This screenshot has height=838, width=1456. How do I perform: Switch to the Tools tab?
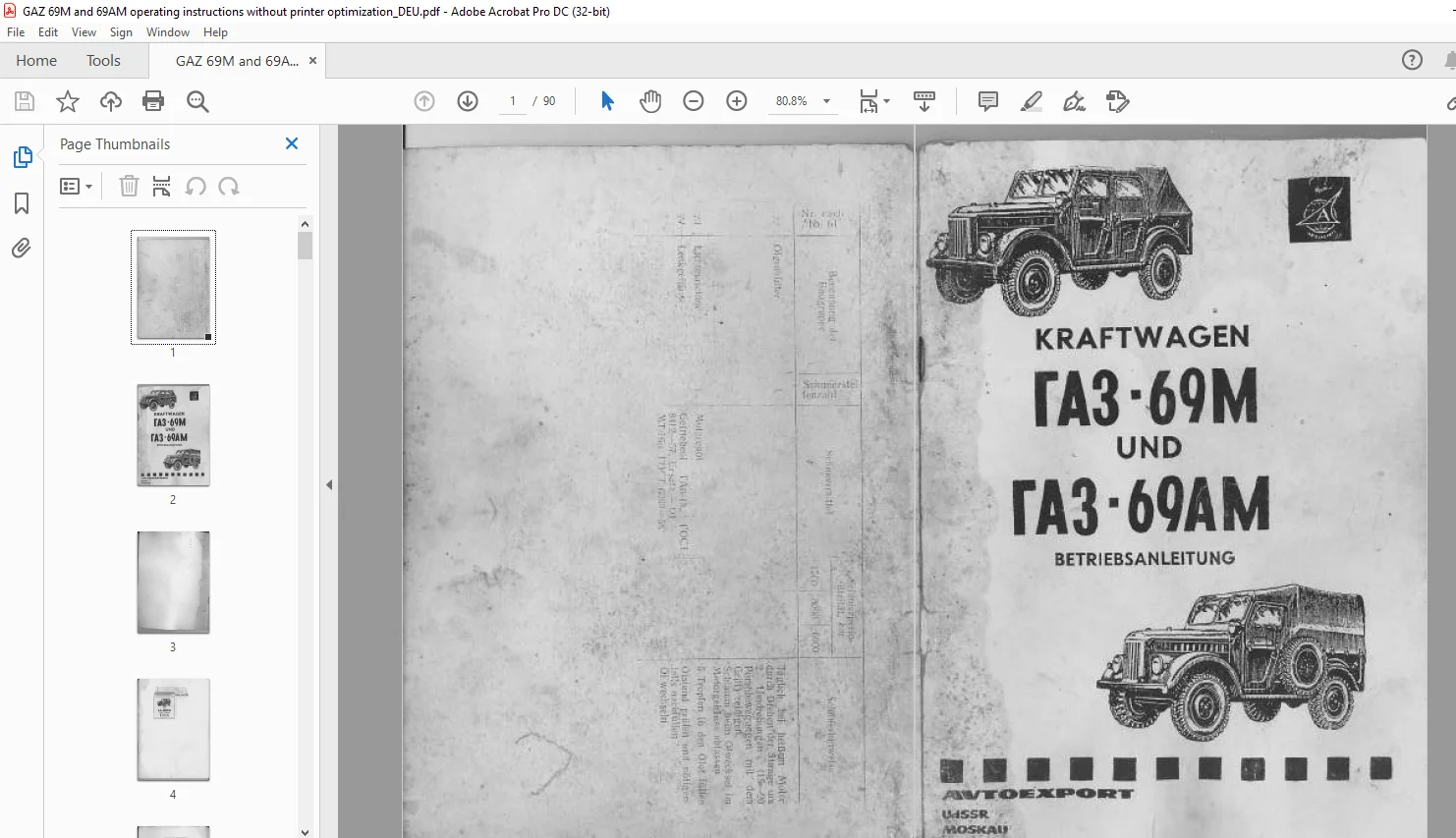tap(103, 60)
